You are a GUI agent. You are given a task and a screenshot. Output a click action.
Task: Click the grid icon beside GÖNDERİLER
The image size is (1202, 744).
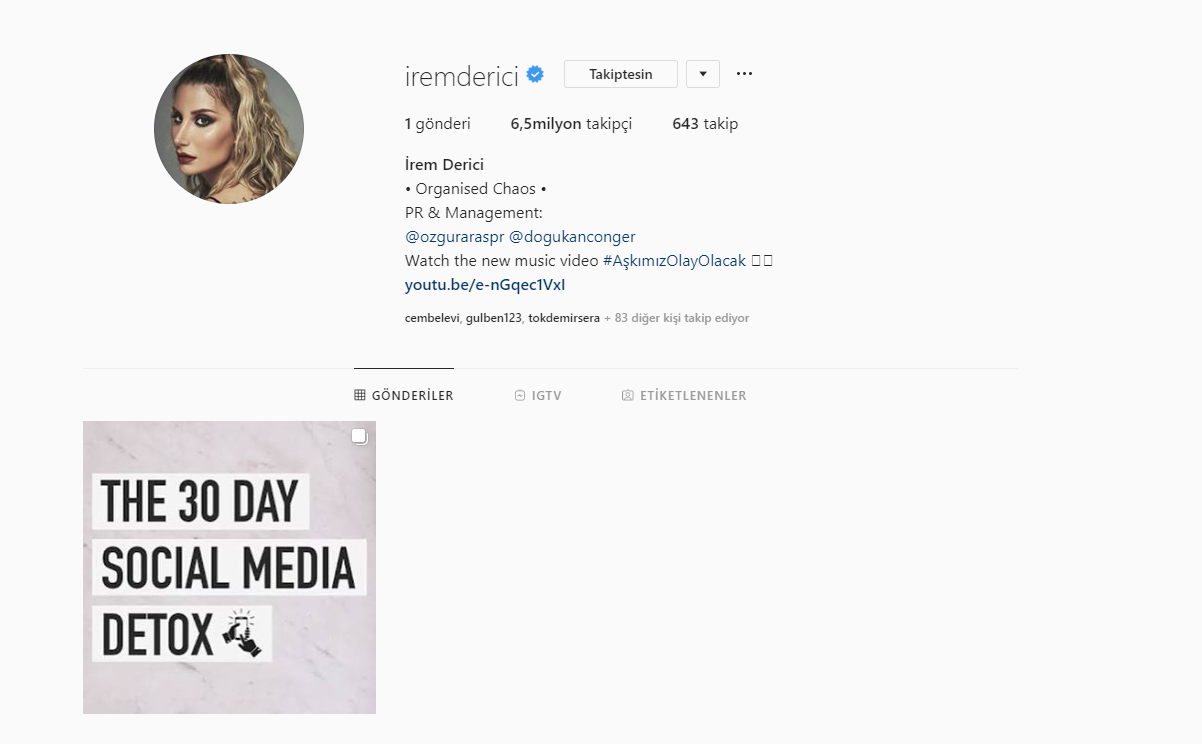point(360,395)
